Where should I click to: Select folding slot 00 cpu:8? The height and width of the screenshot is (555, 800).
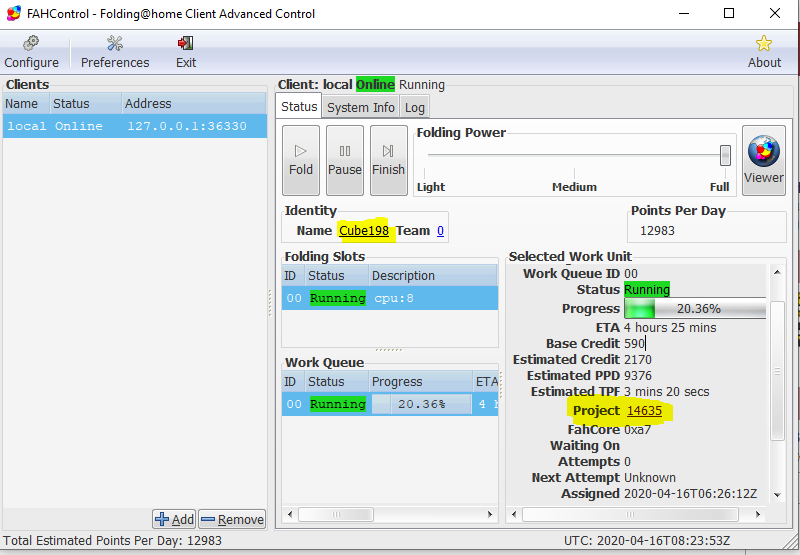[390, 298]
